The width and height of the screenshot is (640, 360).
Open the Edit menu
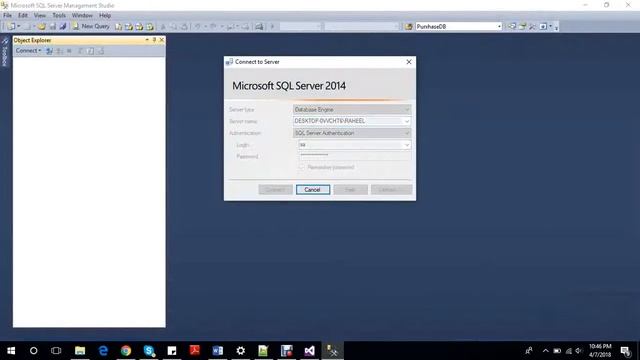[23, 15]
